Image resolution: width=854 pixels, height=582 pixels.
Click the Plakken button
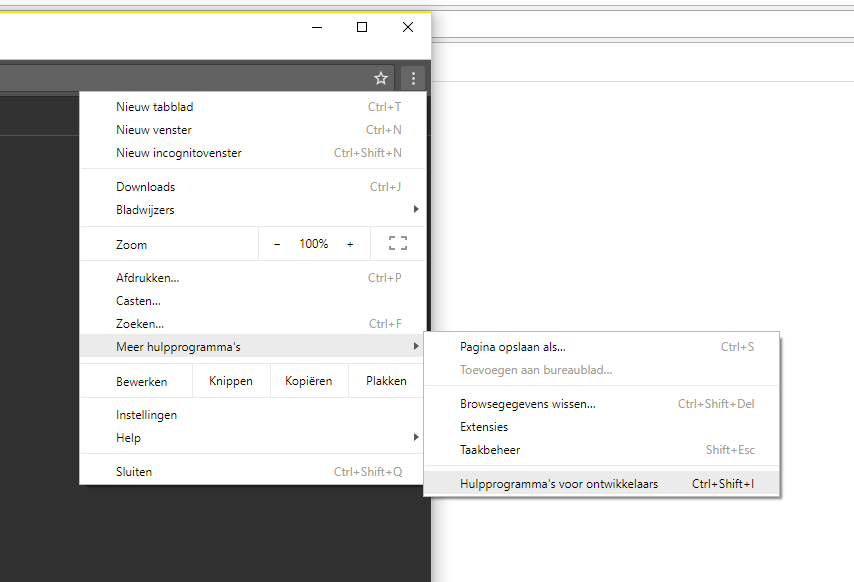(x=386, y=381)
